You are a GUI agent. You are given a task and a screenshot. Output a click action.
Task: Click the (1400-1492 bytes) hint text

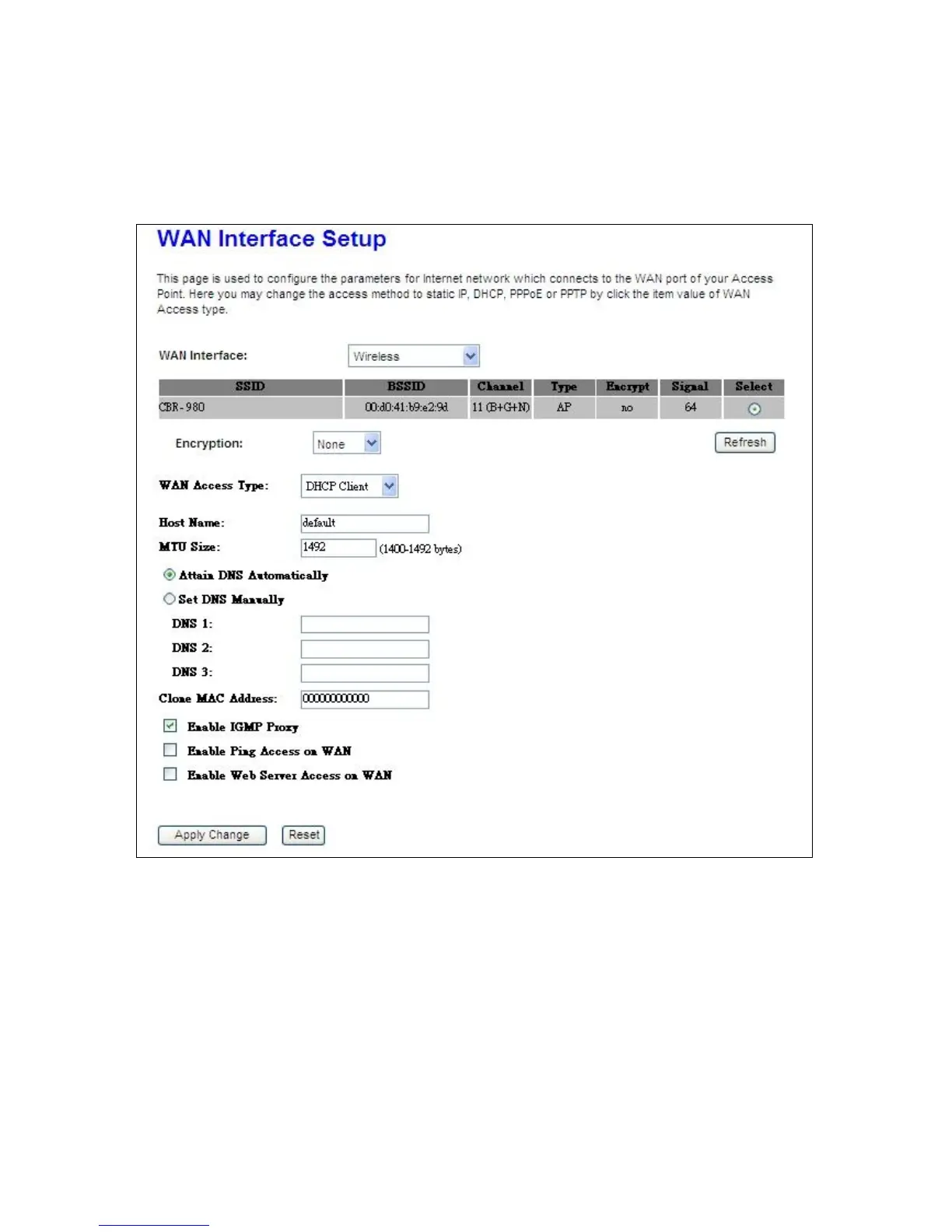(421, 549)
